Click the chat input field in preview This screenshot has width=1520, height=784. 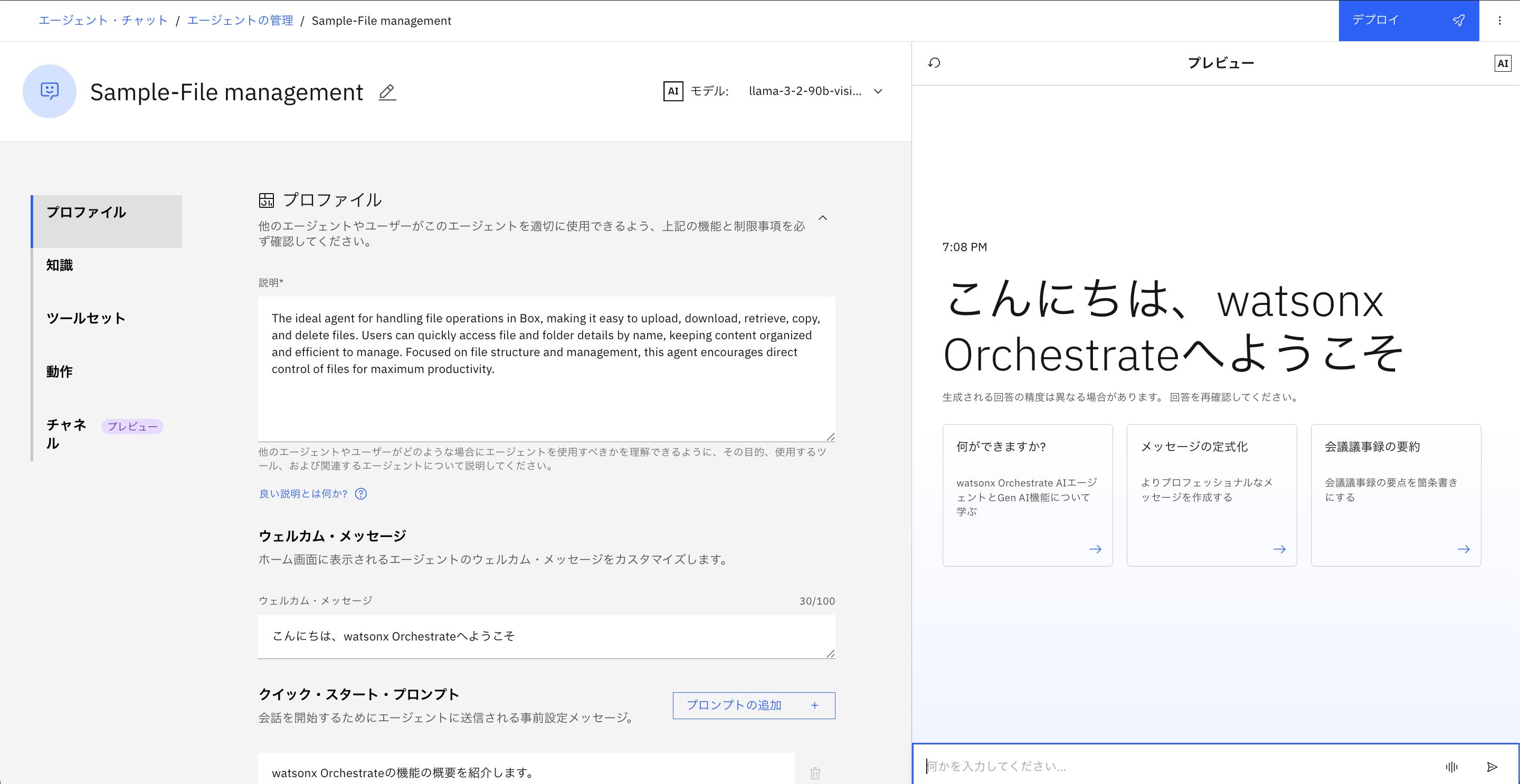[1174, 766]
